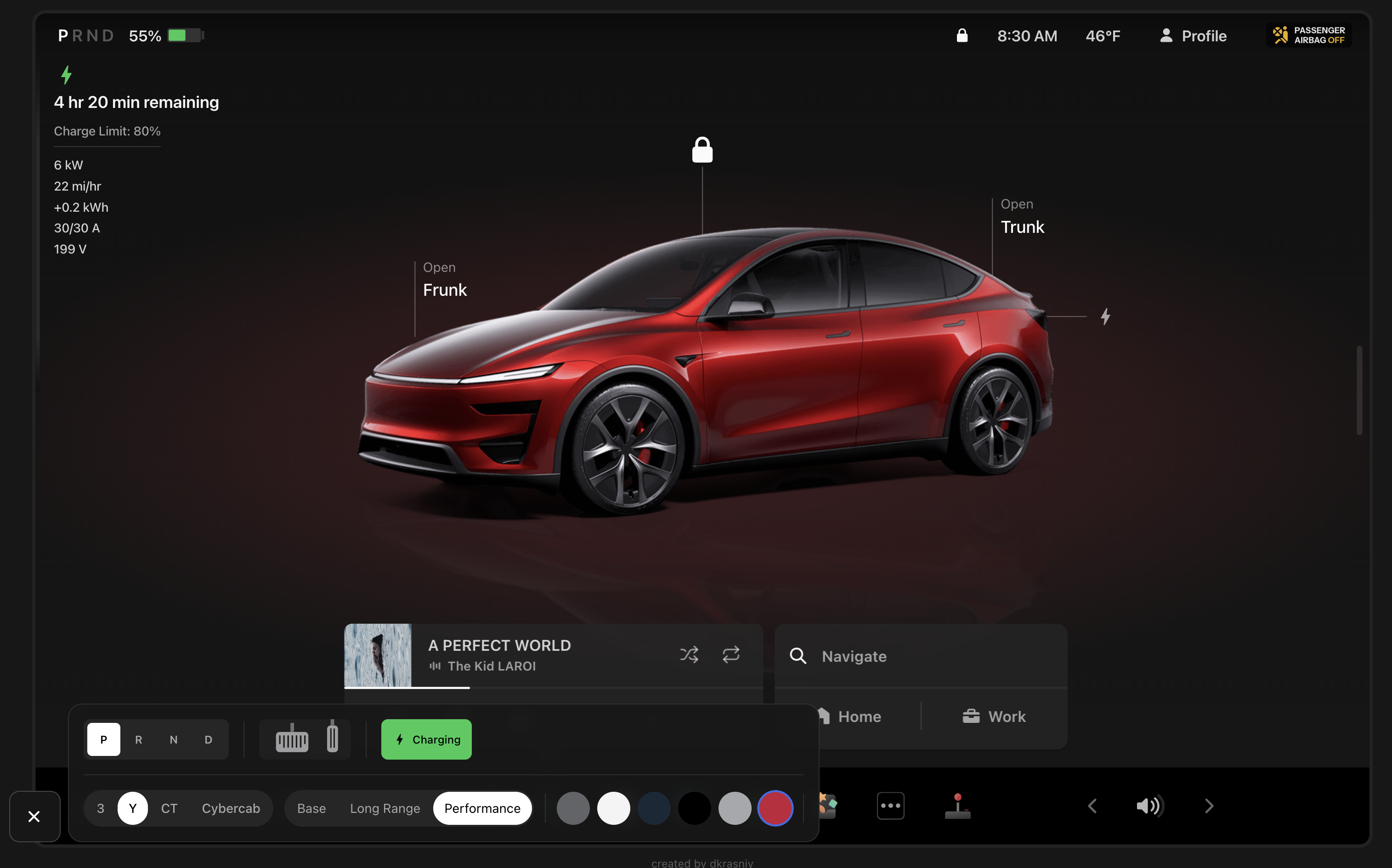Open the Trunk

coord(1022,226)
